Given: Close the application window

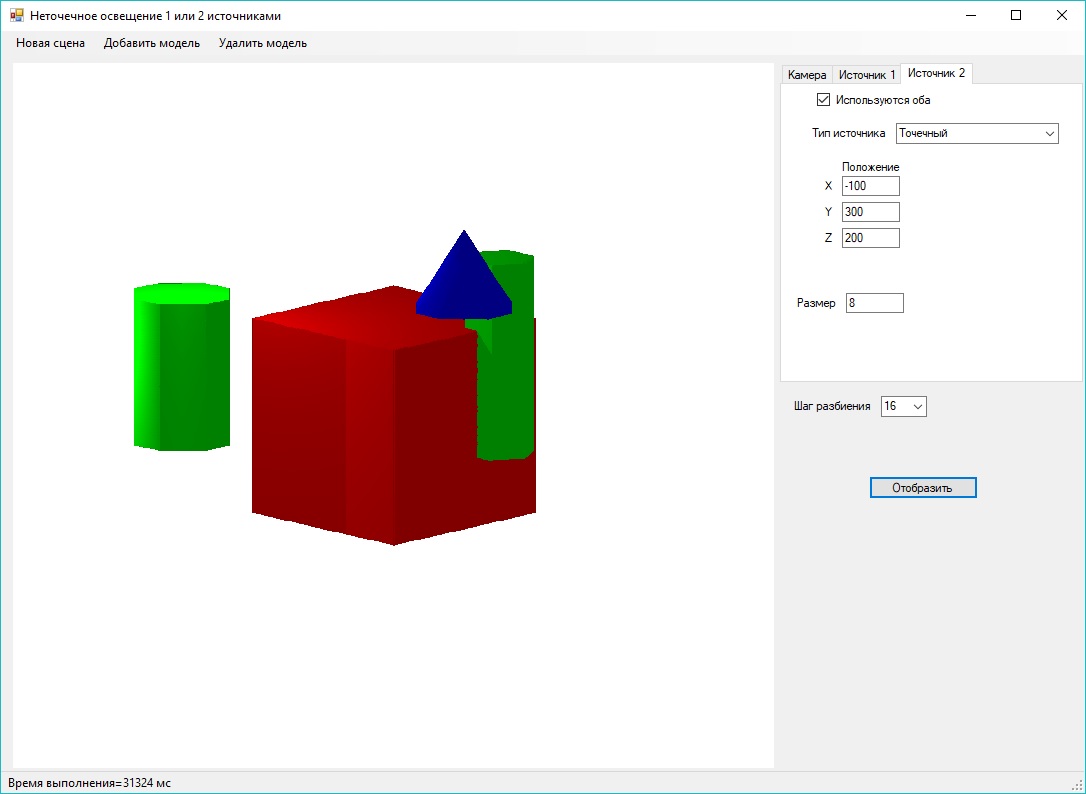Looking at the screenshot, I should (x=1062, y=15).
